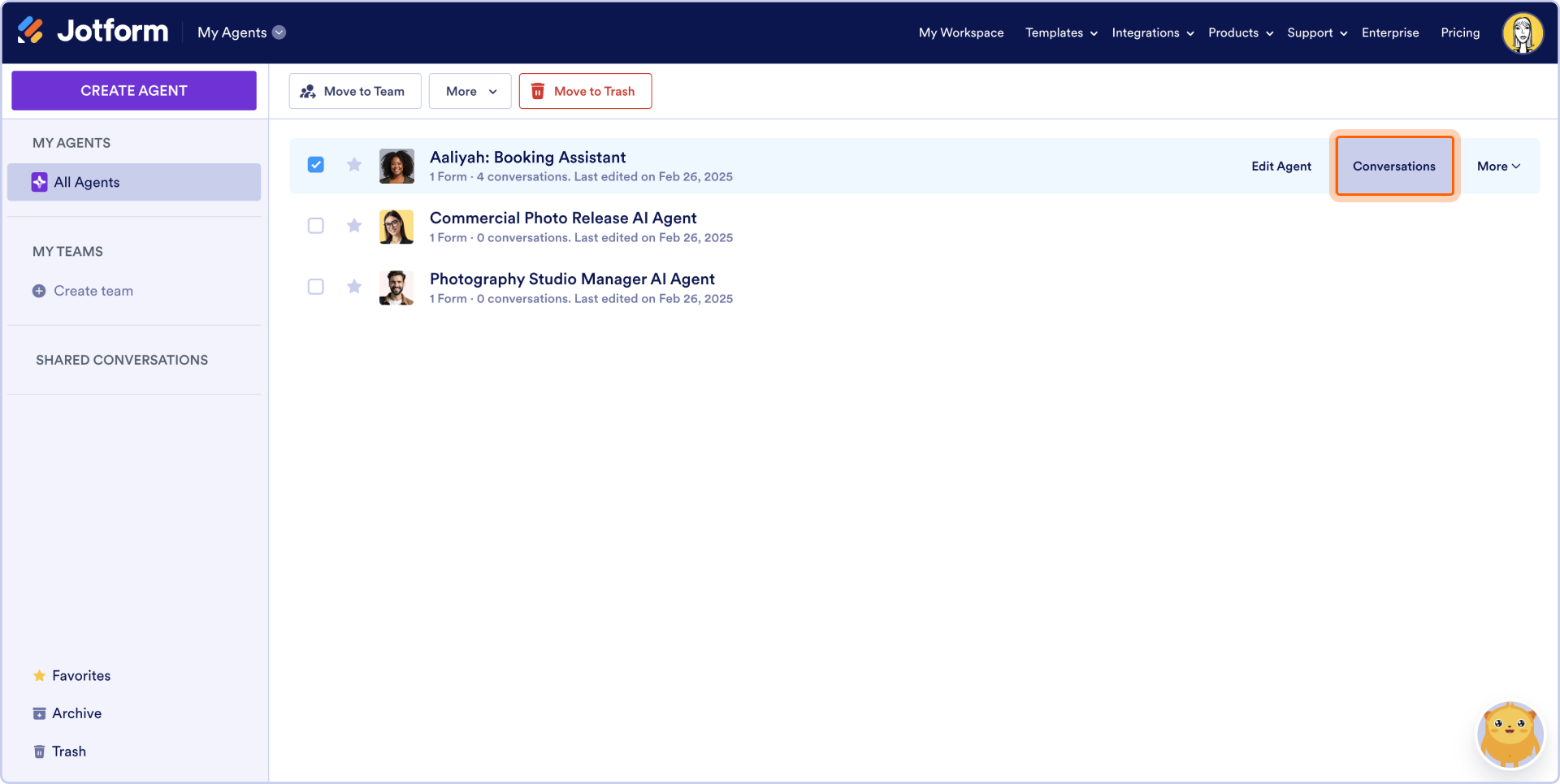Click the CREATE AGENT button
The width and height of the screenshot is (1560, 784).
(x=134, y=90)
